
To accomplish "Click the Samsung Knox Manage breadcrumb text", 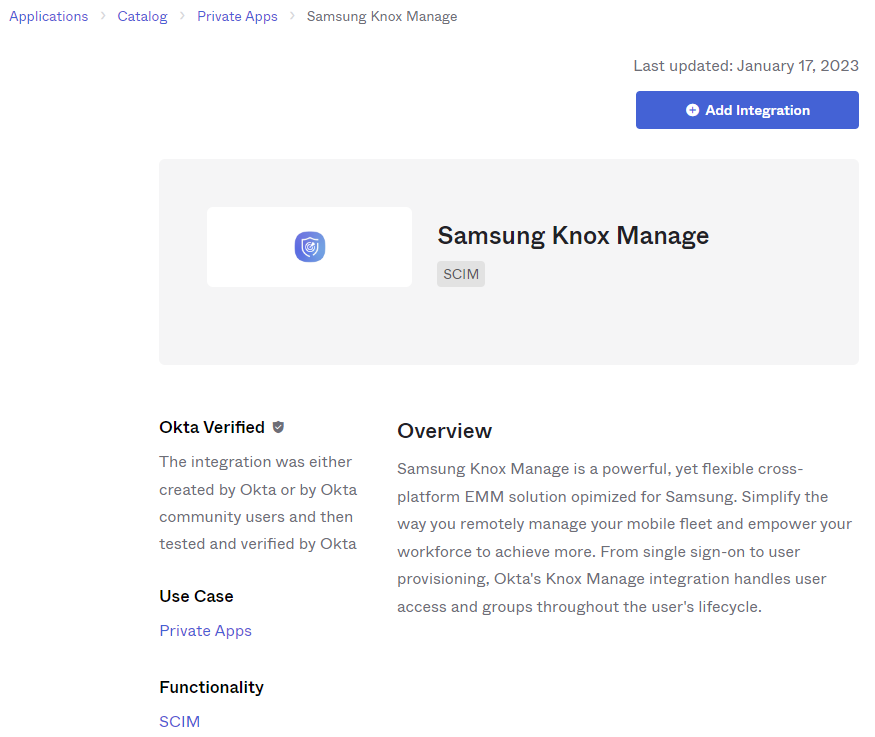I will pyautogui.click(x=382, y=17).
